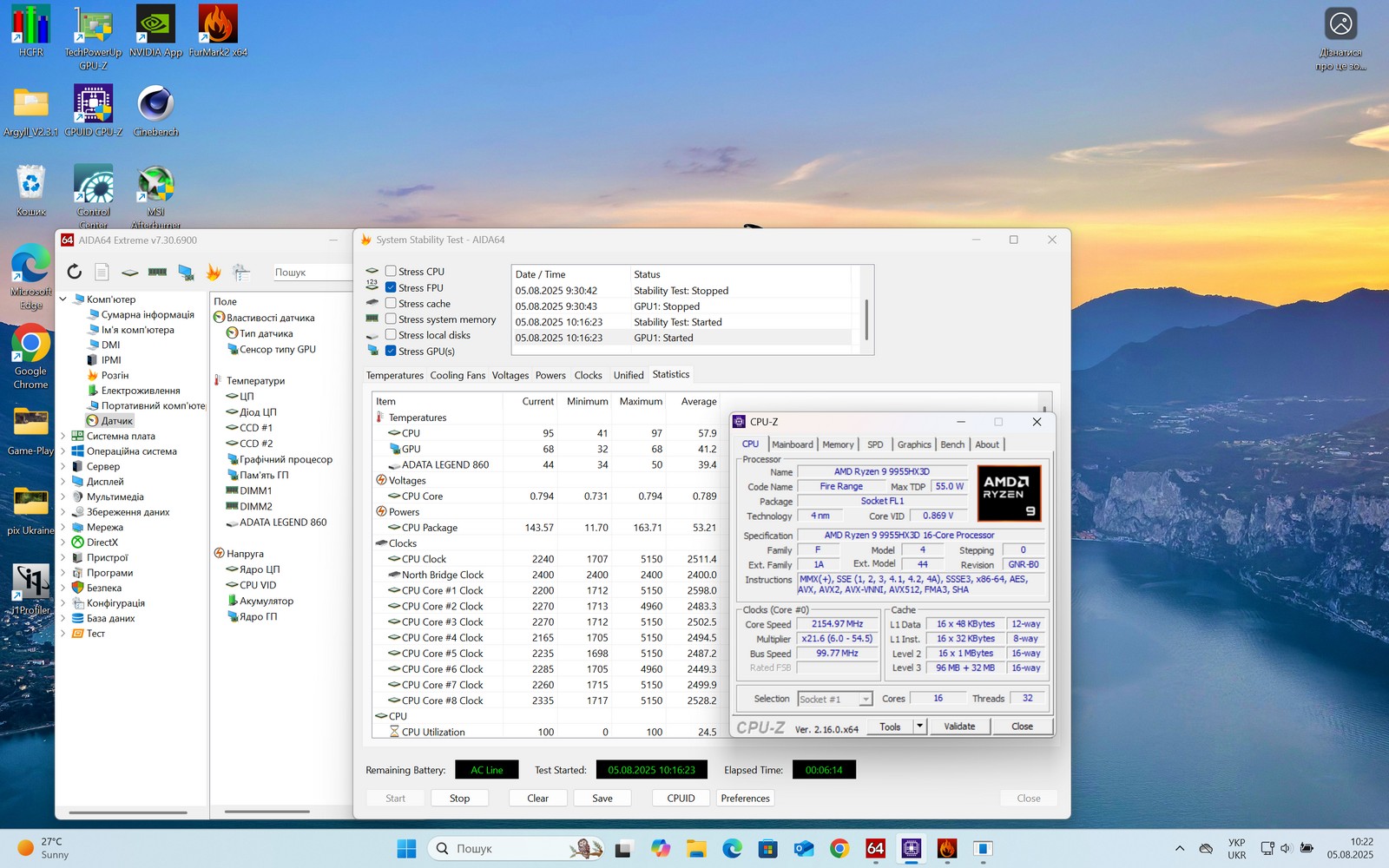Open i1Profiler desktop icon
1389x868 pixels.
point(31,589)
